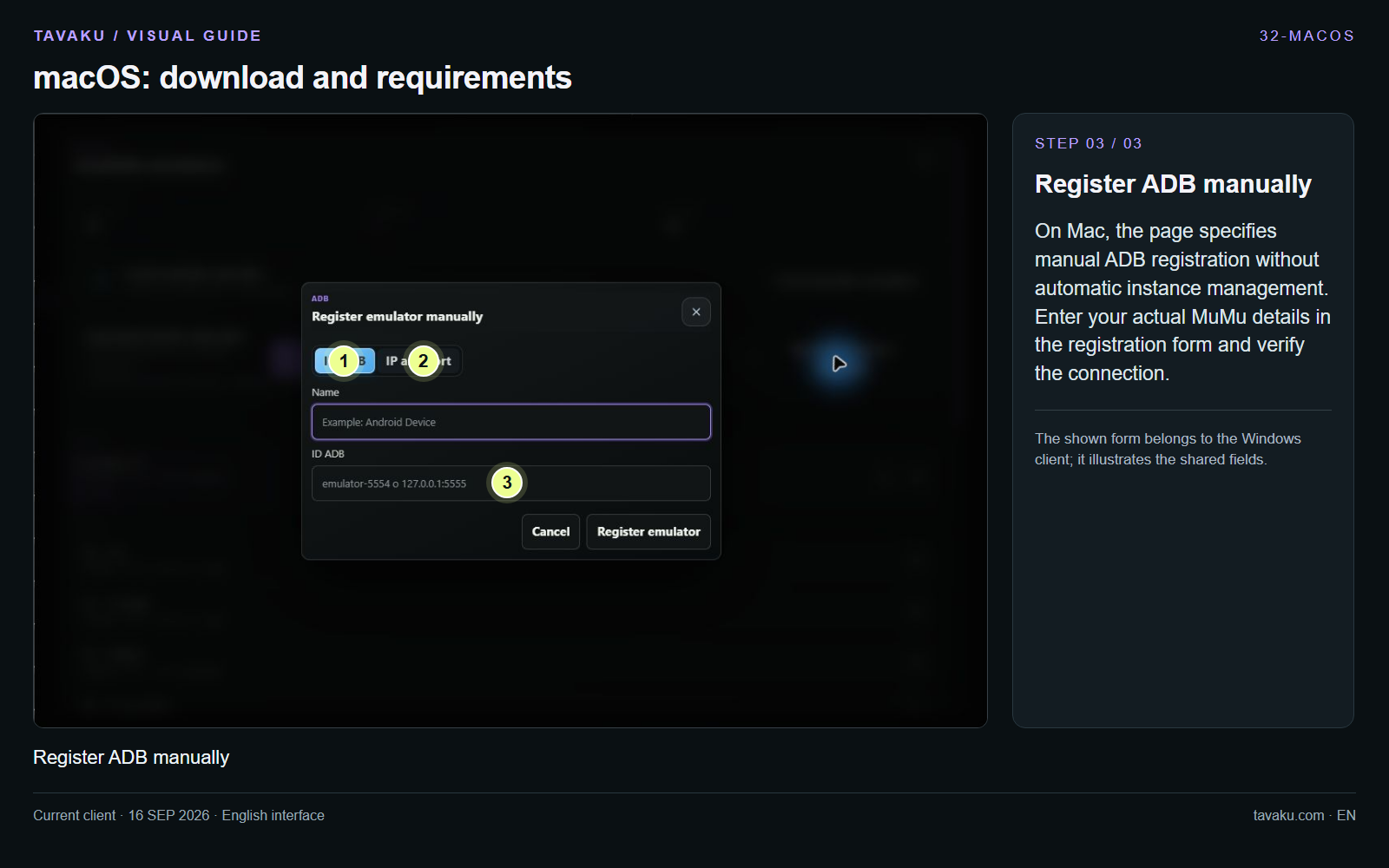
Task: Click the ID ADB field showing emulator-5554 placeholder
Action: 510,483
